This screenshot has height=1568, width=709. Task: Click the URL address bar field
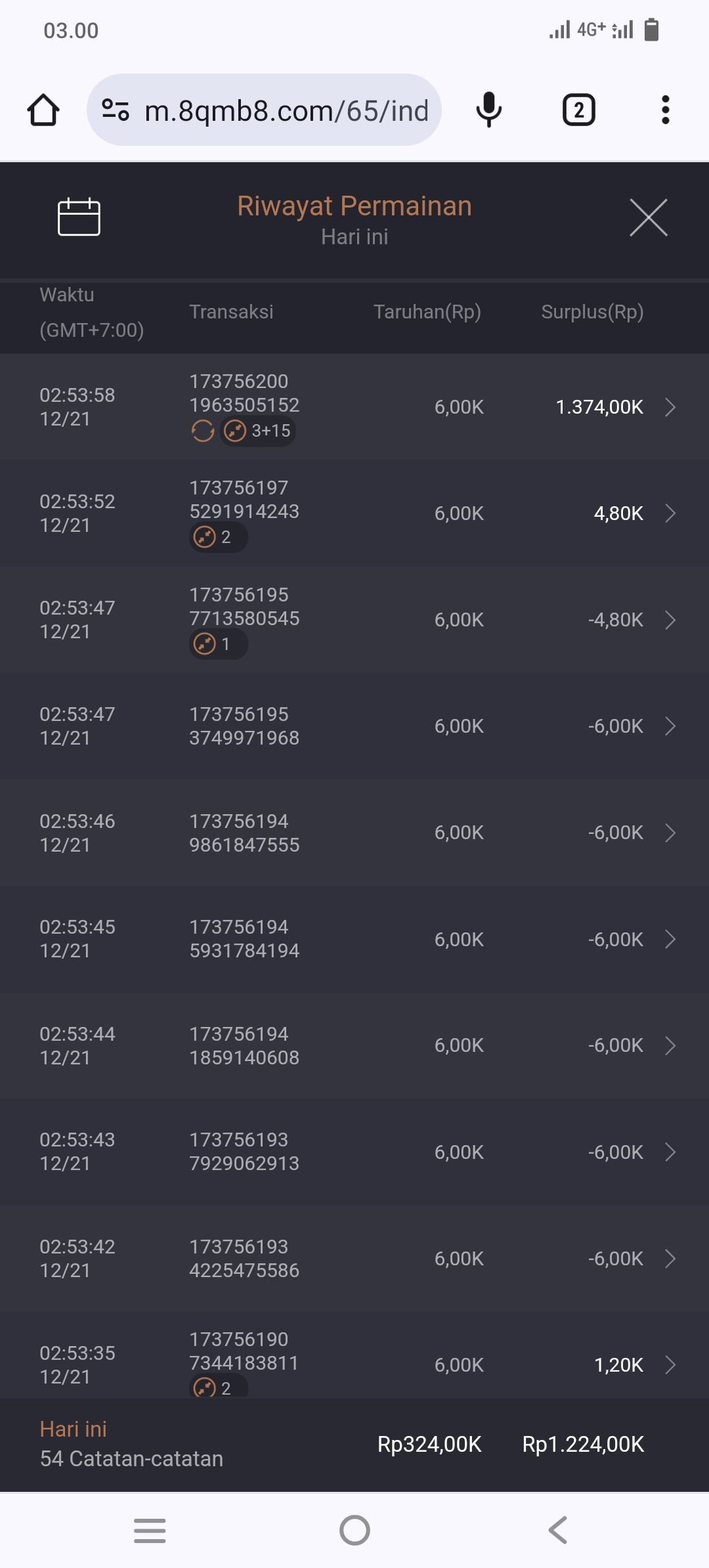tap(286, 110)
